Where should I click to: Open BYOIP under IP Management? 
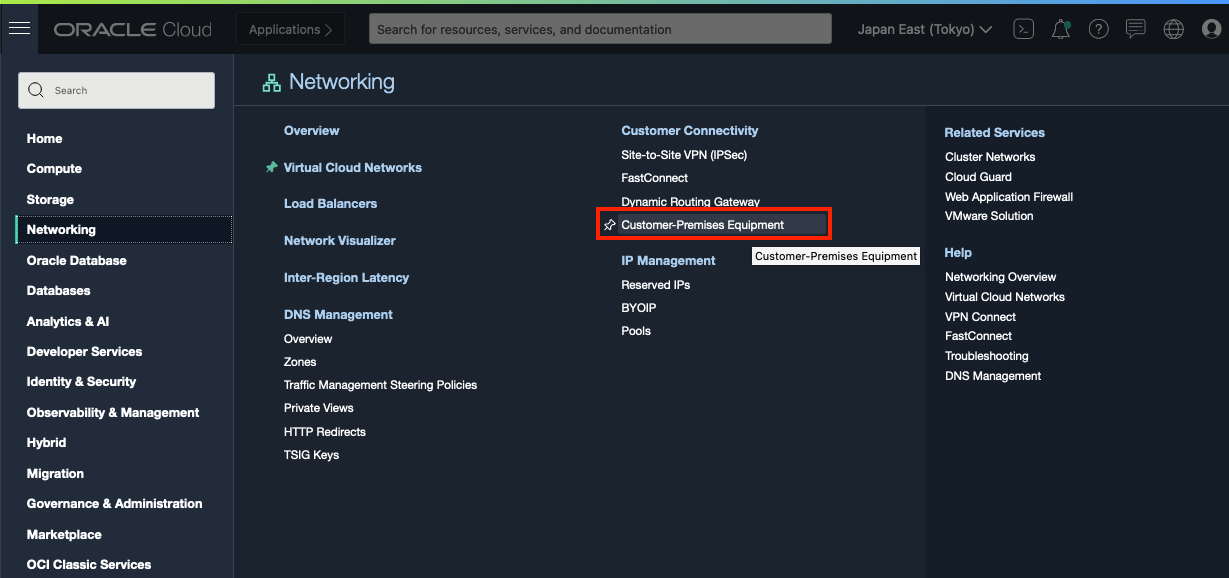[639, 308]
